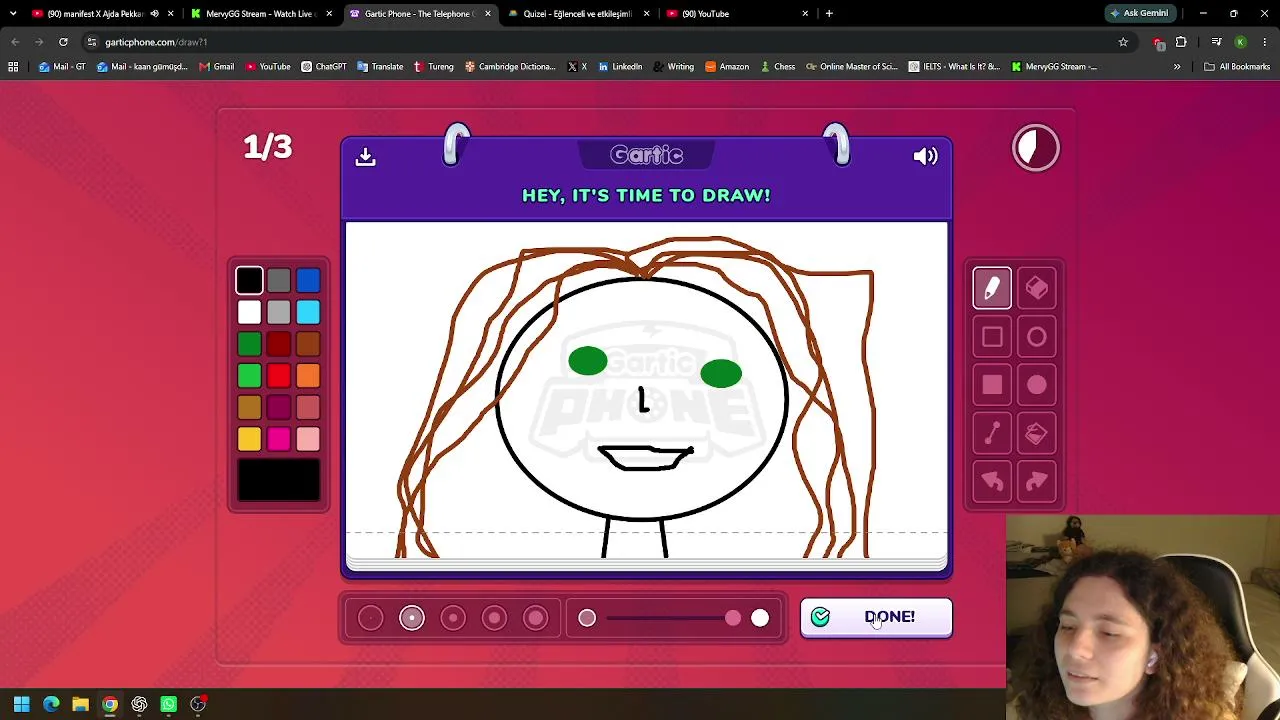The height and width of the screenshot is (720, 1280).
Task: Open the browser extensions puzzle icon
Action: click(1181, 42)
